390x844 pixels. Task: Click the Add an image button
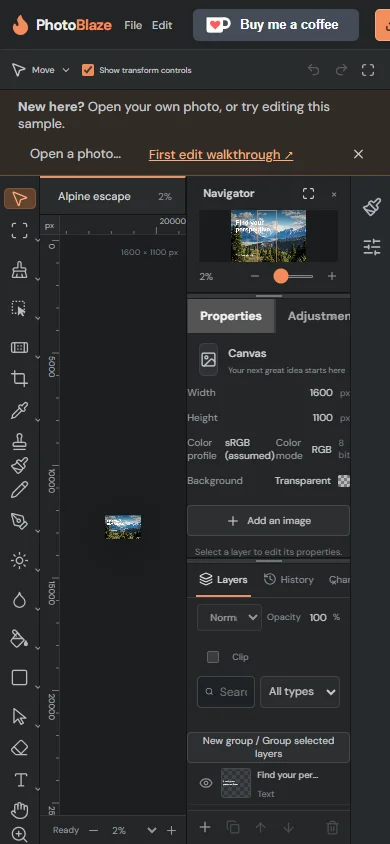[268, 521]
